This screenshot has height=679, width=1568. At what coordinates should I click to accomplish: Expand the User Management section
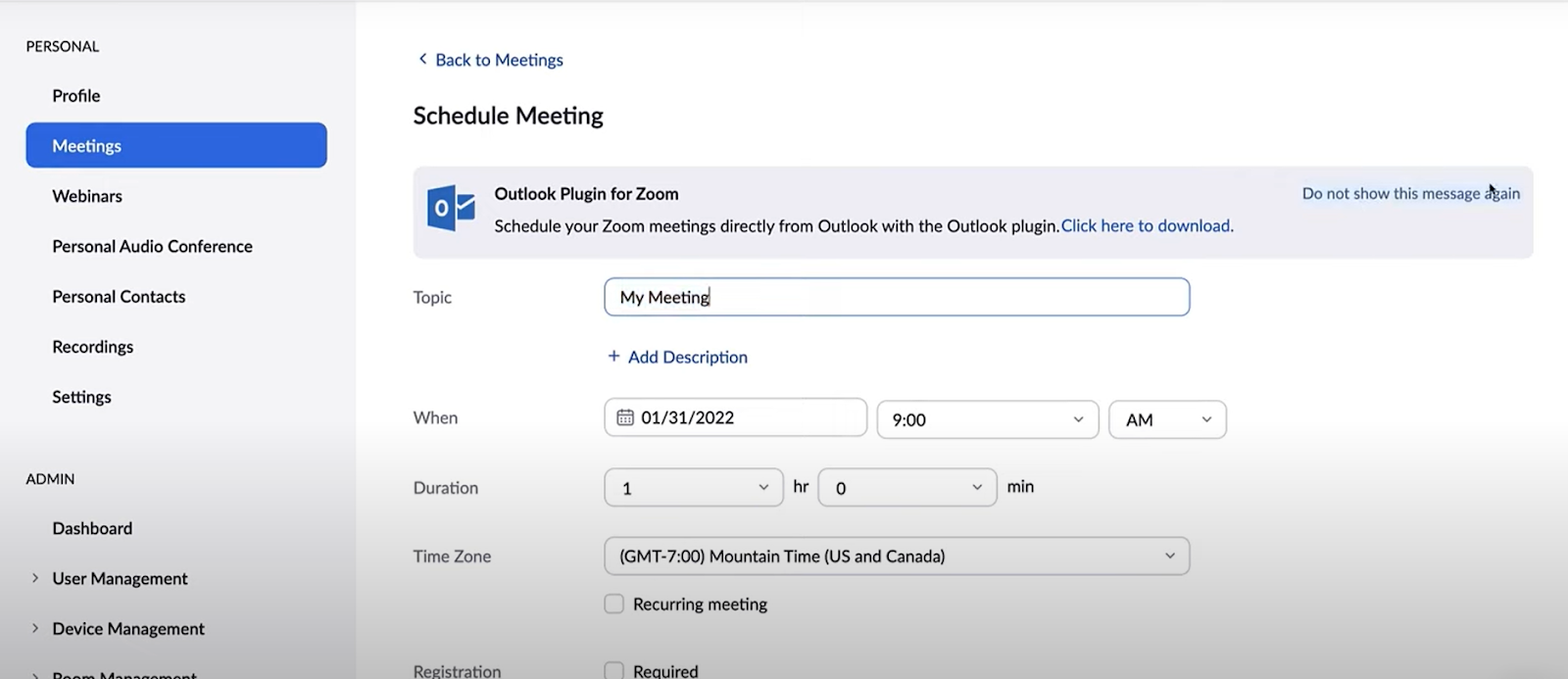(35, 578)
